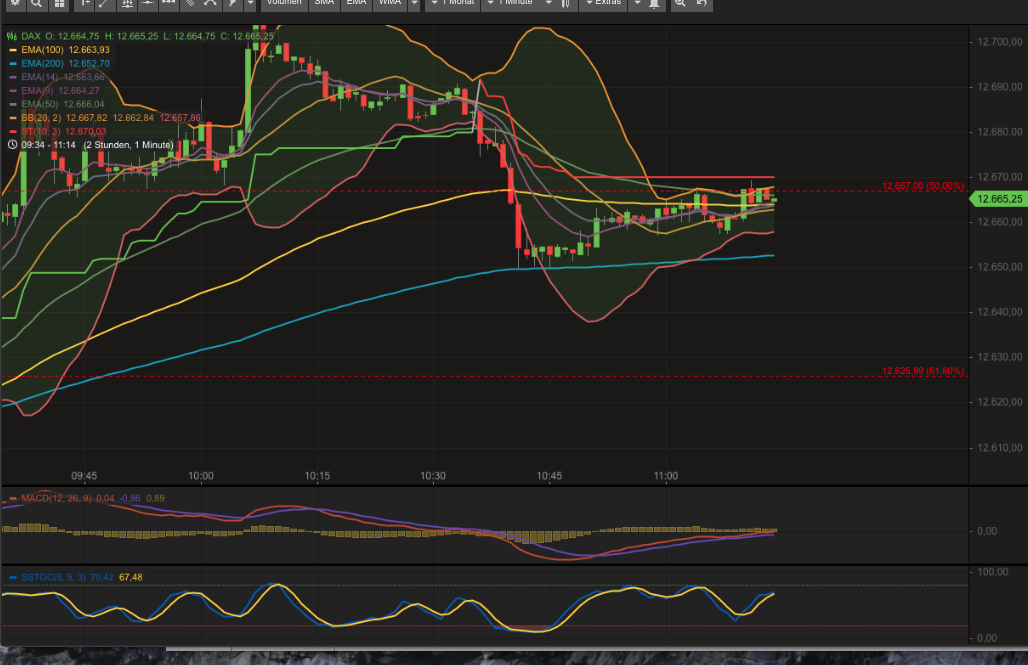The height and width of the screenshot is (665, 1028).
Task: Click the 10:30 time axis label
Action: tap(433, 476)
